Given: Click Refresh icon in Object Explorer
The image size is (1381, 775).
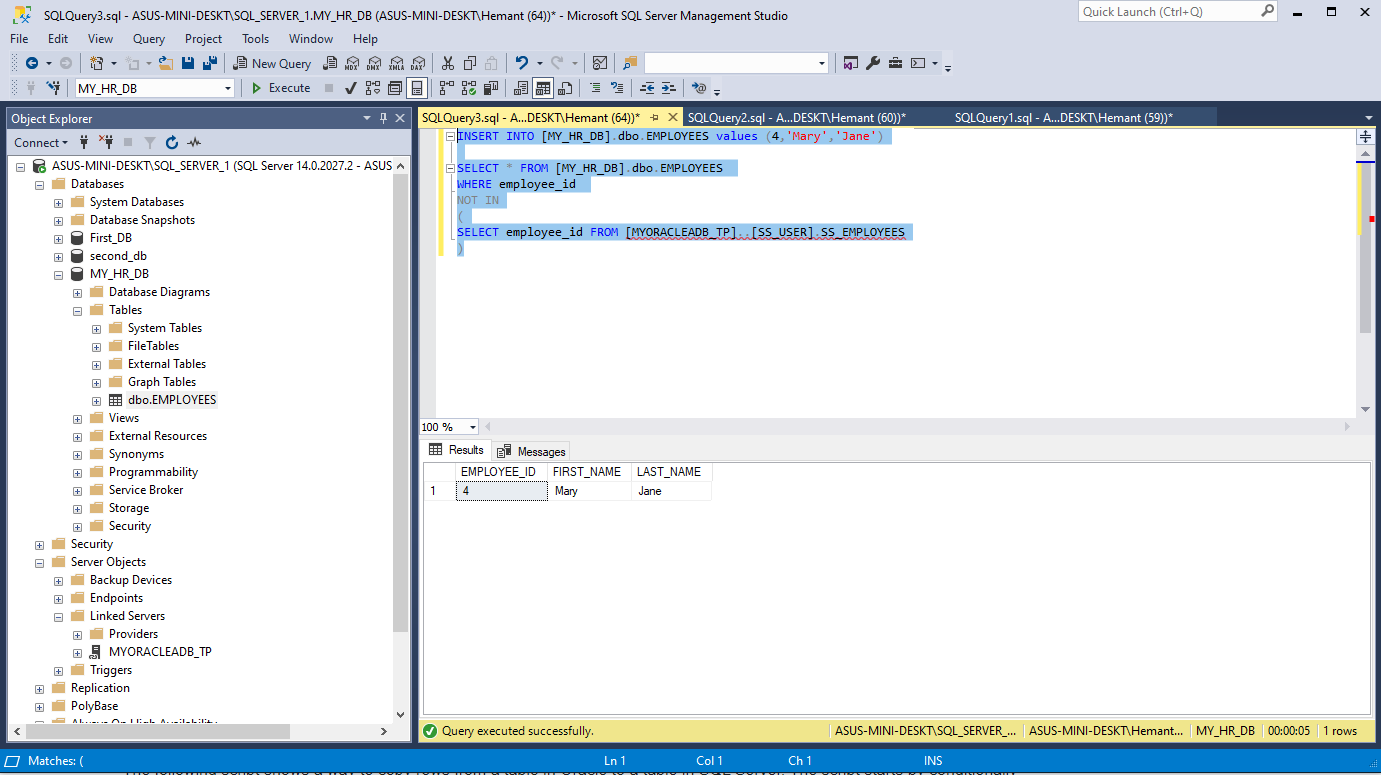Looking at the screenshot, I should (x=171, y=142).
